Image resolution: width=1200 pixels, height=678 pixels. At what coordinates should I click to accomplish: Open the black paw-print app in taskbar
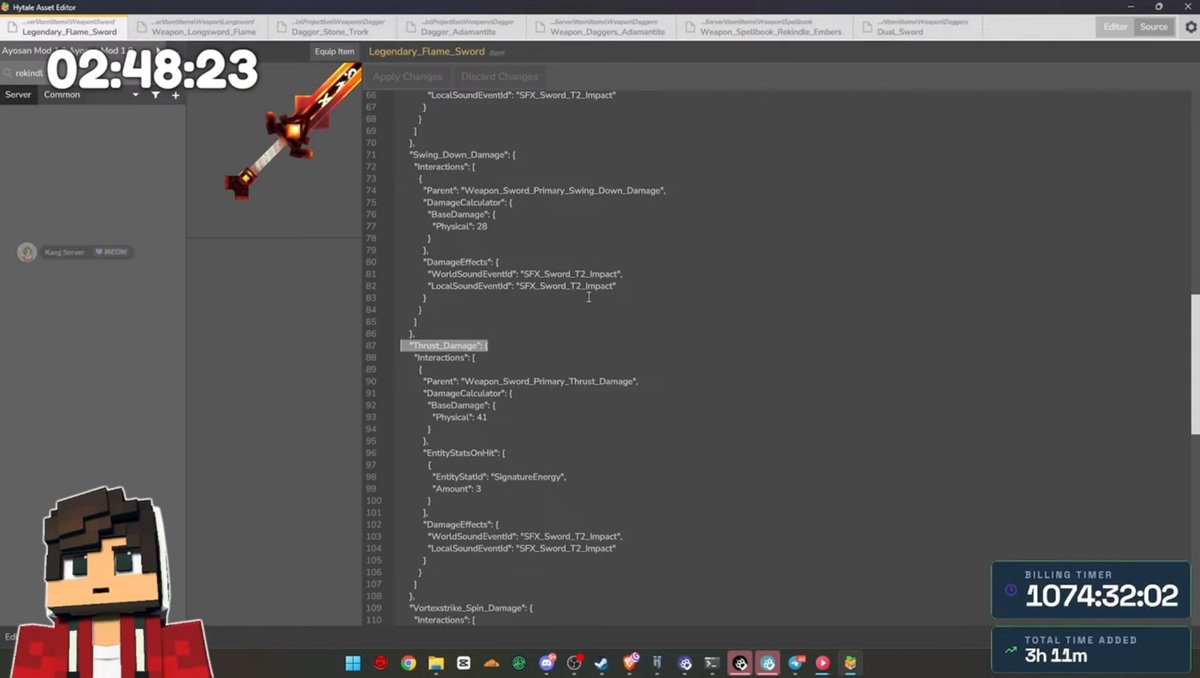tap(740, 662)
